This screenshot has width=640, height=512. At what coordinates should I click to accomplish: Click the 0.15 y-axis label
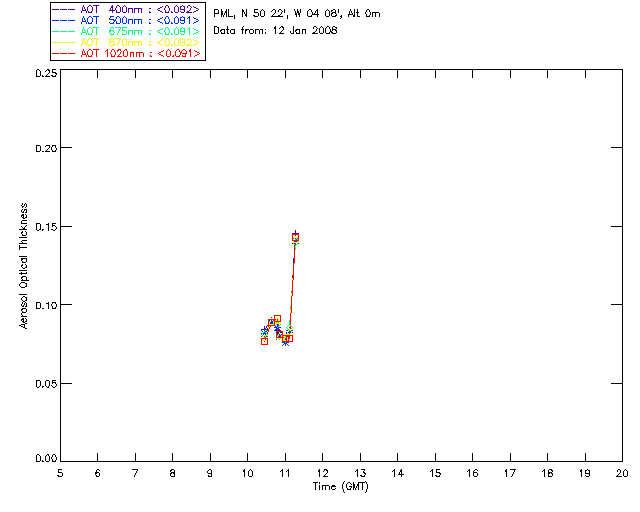pyautogui.click(x=46, y=227)
